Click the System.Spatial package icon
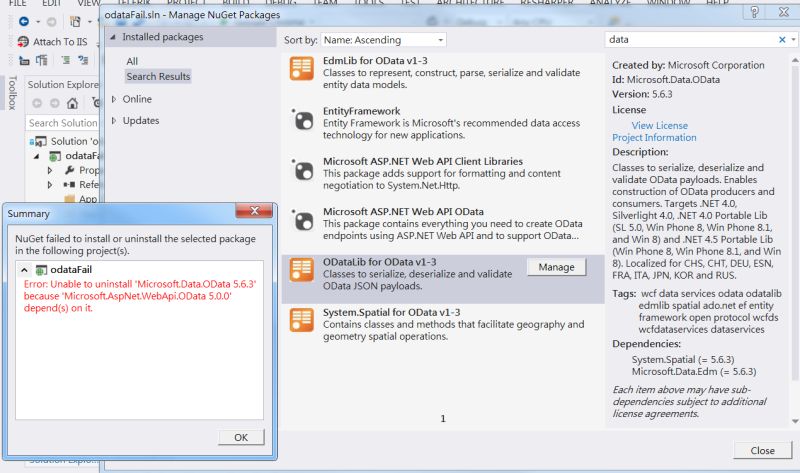800x473 pixels. point(302,320)
